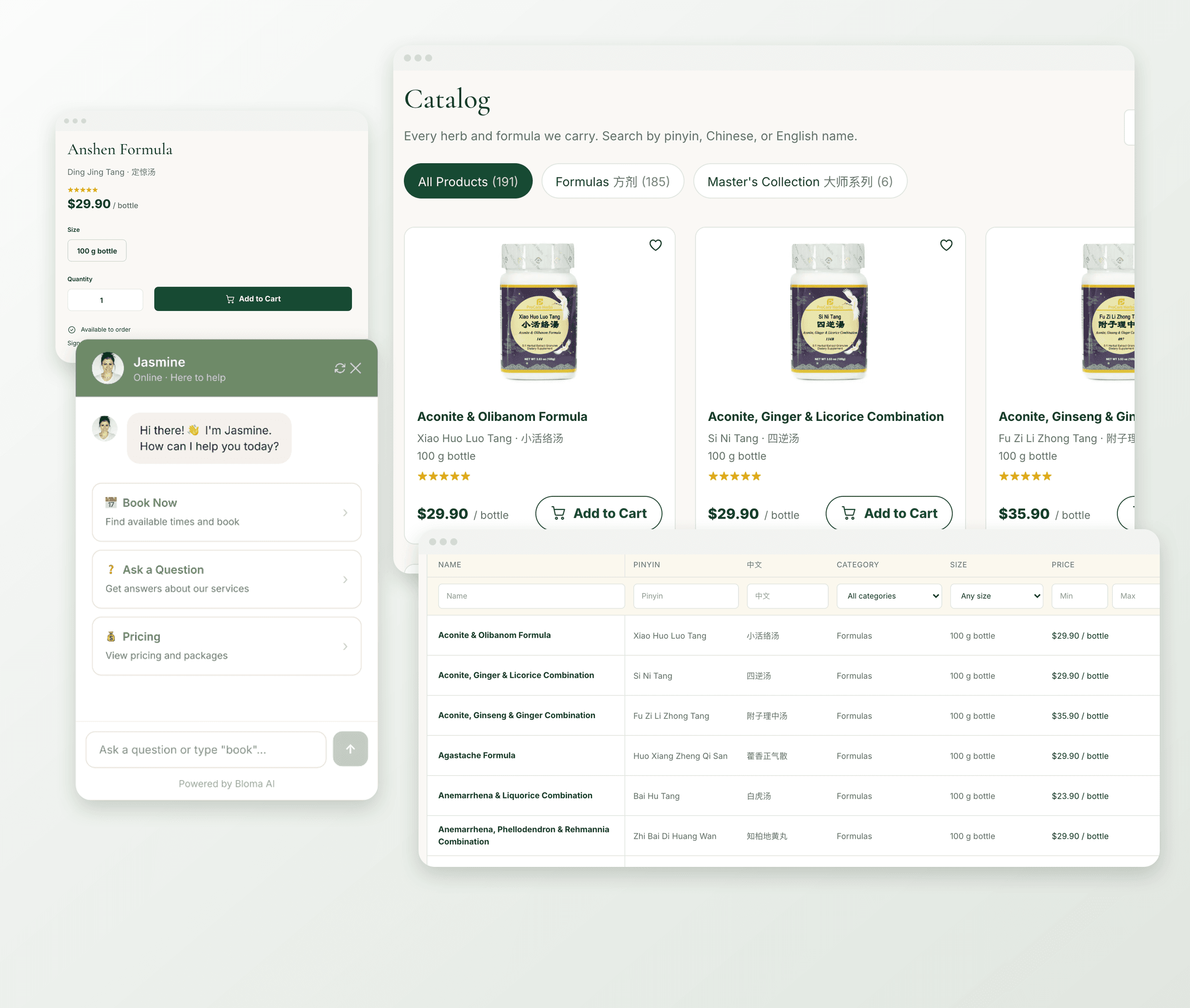Click the Anshen Formula star rating
This screenshot has width=1190, height=1008.
[x=82, y=190]
